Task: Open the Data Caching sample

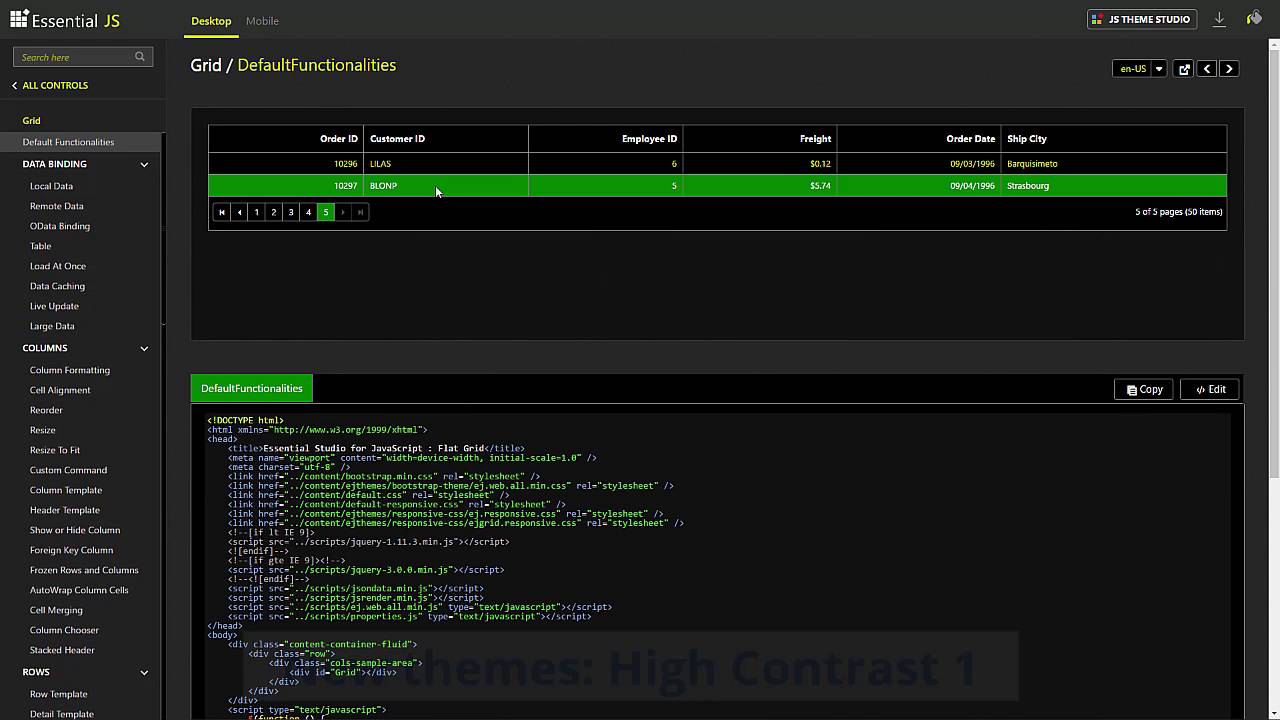Action: point(57,286)
